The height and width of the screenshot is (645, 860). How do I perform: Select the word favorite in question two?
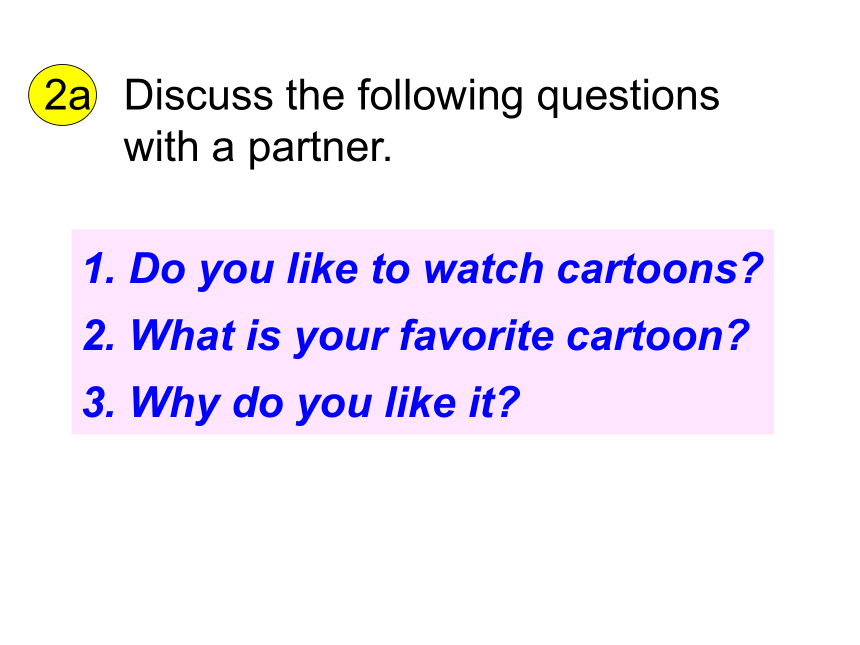click(477, 335)
